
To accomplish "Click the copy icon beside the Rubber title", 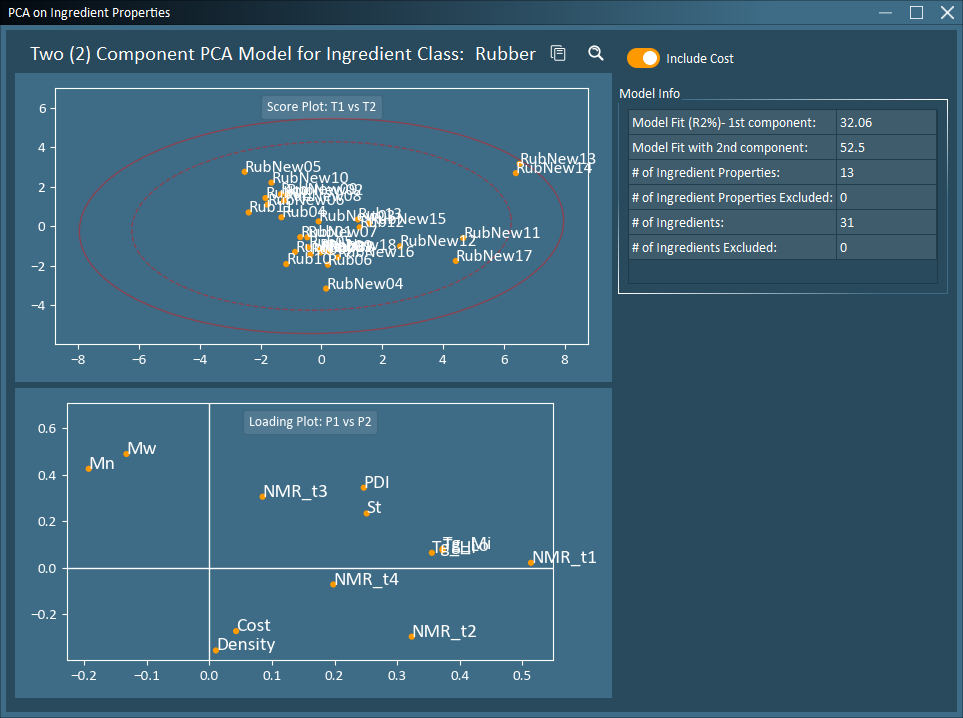I will click(x=559, y=54).
